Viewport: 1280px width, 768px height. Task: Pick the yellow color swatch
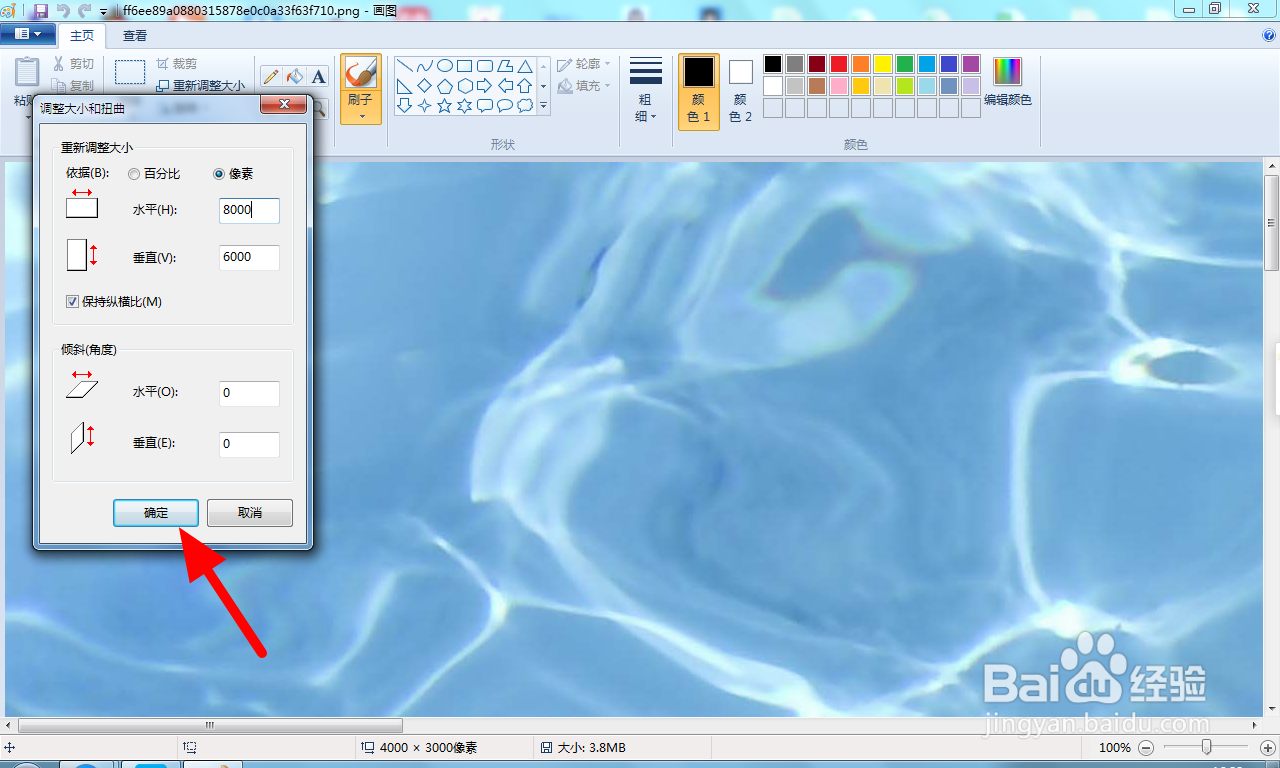(882, 64)
